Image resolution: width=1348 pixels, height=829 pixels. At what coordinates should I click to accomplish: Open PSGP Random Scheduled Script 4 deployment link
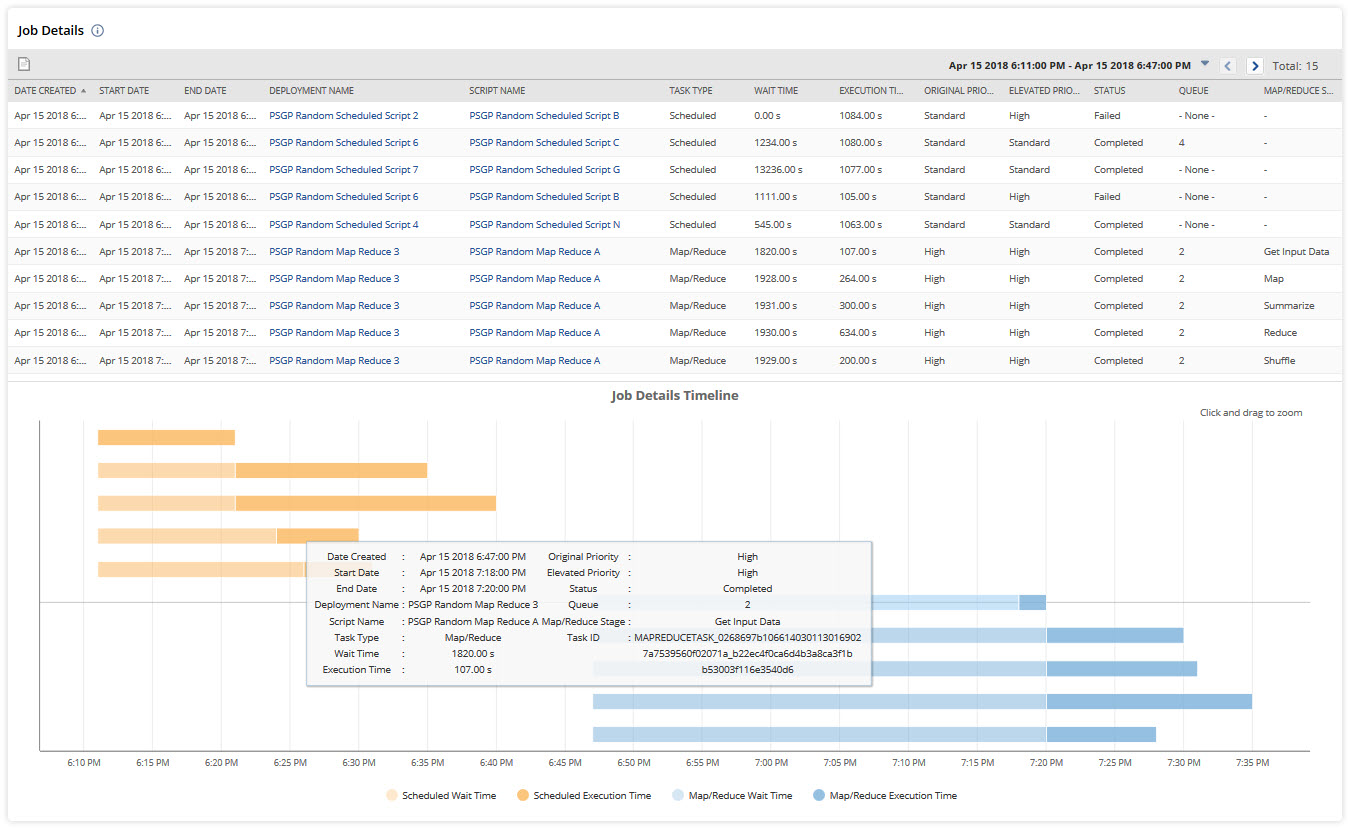tap(344, 225)
